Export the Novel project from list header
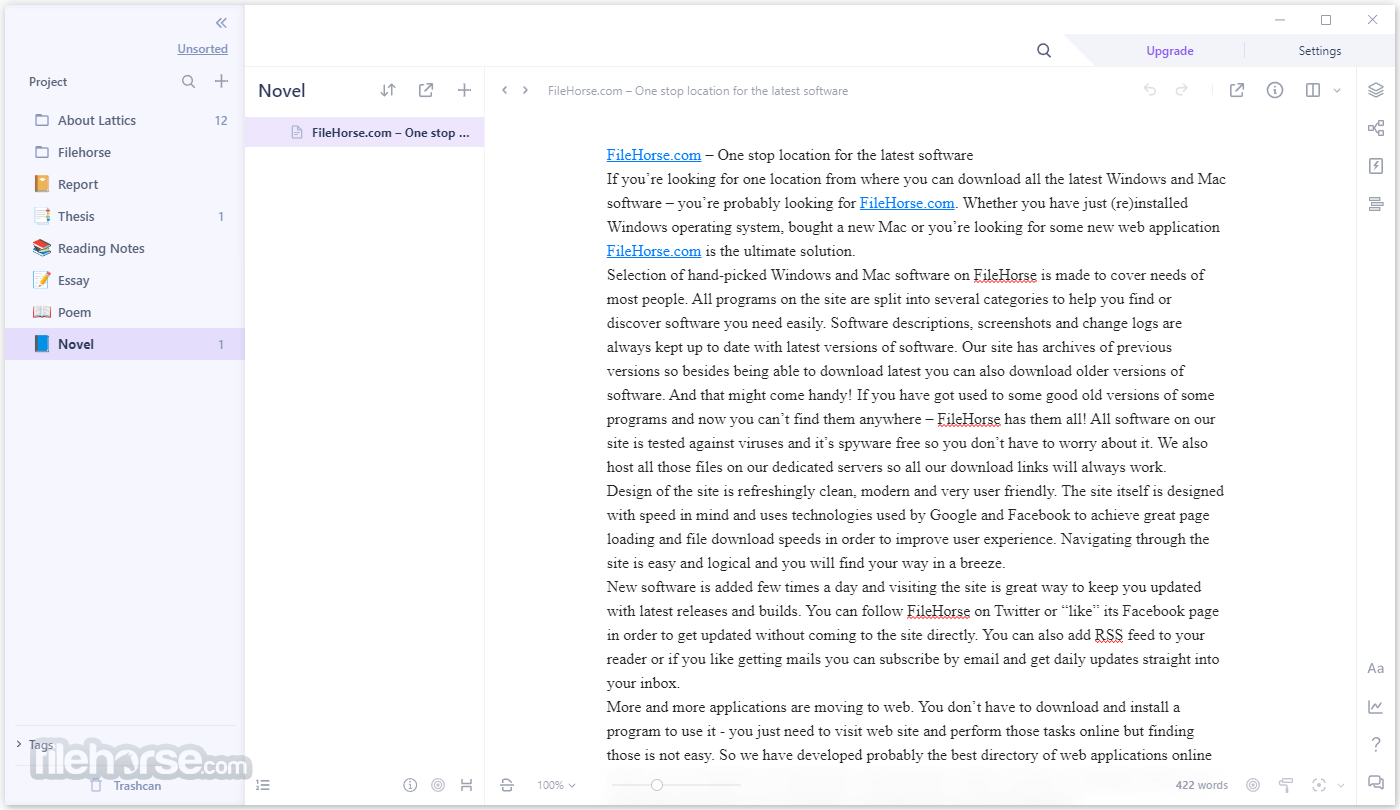Image resolution: width=1400 pixels, height=810 pixels. tap(426, 90)
